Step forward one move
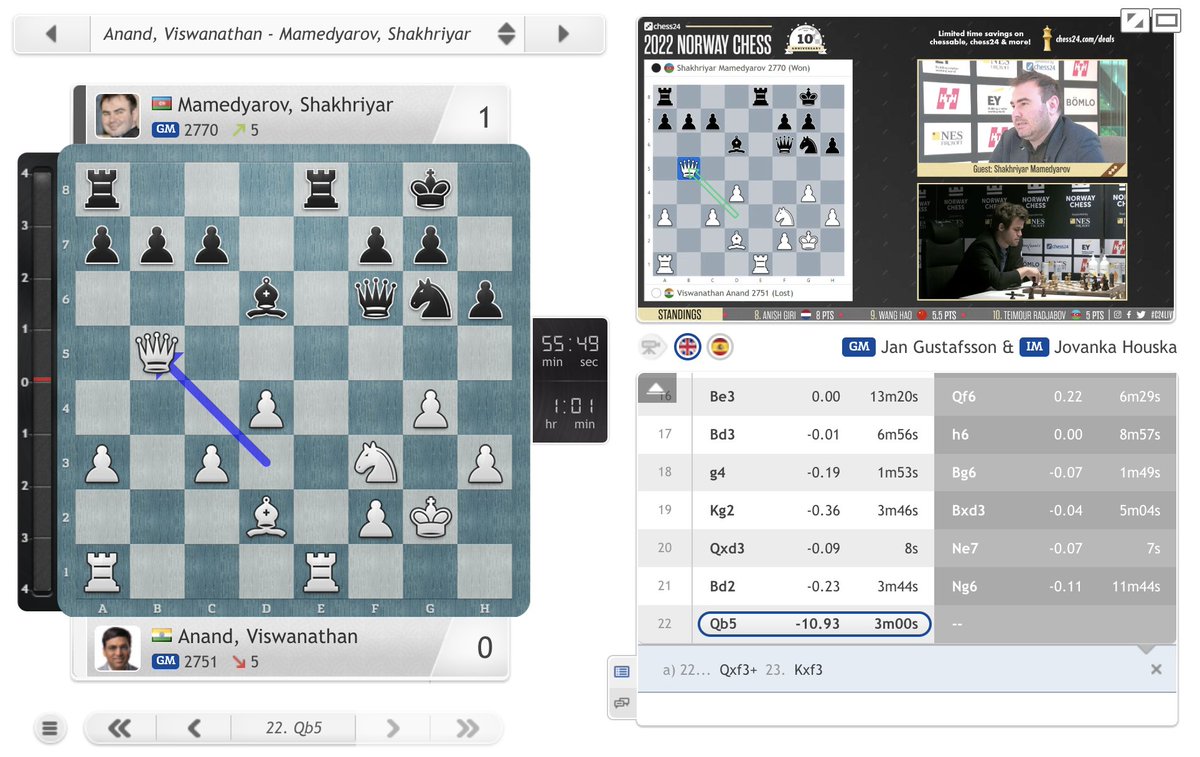1200x757 pixels. click(393, 729)
